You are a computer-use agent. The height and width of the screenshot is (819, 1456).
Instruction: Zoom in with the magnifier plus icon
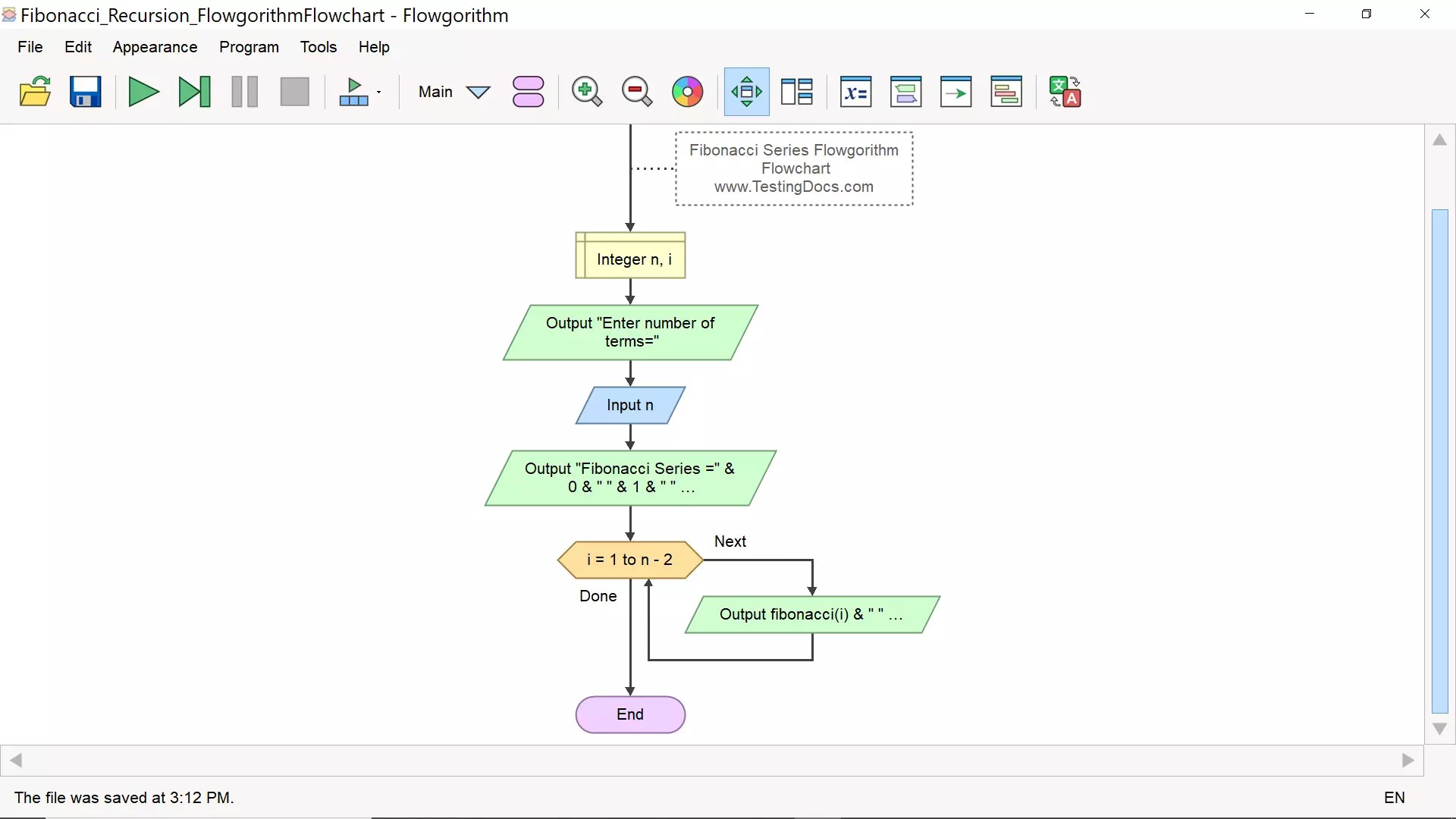pyautogui.click(x=586, y=92)
